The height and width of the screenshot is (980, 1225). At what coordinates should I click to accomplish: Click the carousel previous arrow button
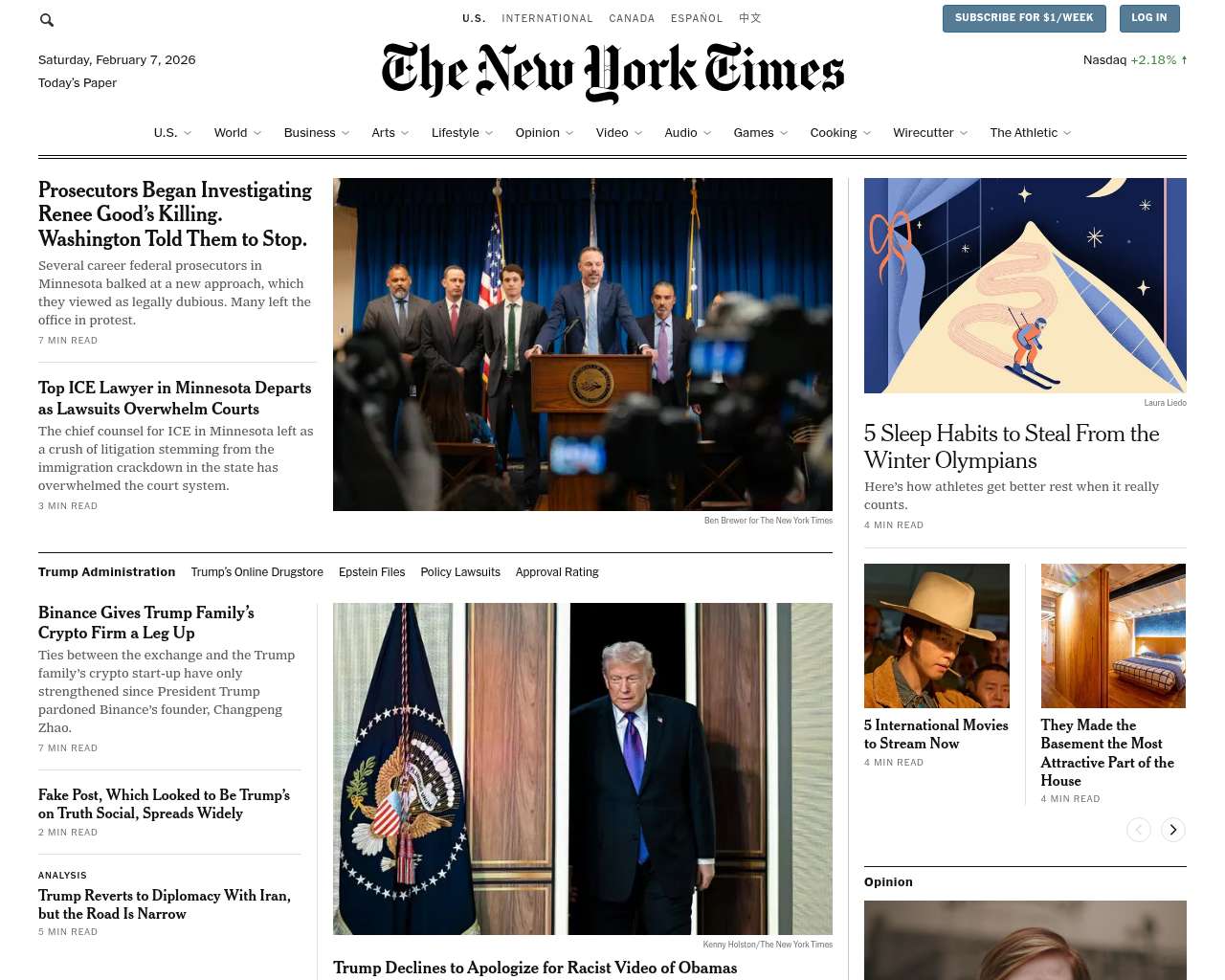pyautogui.click(x=1139, y=830)
